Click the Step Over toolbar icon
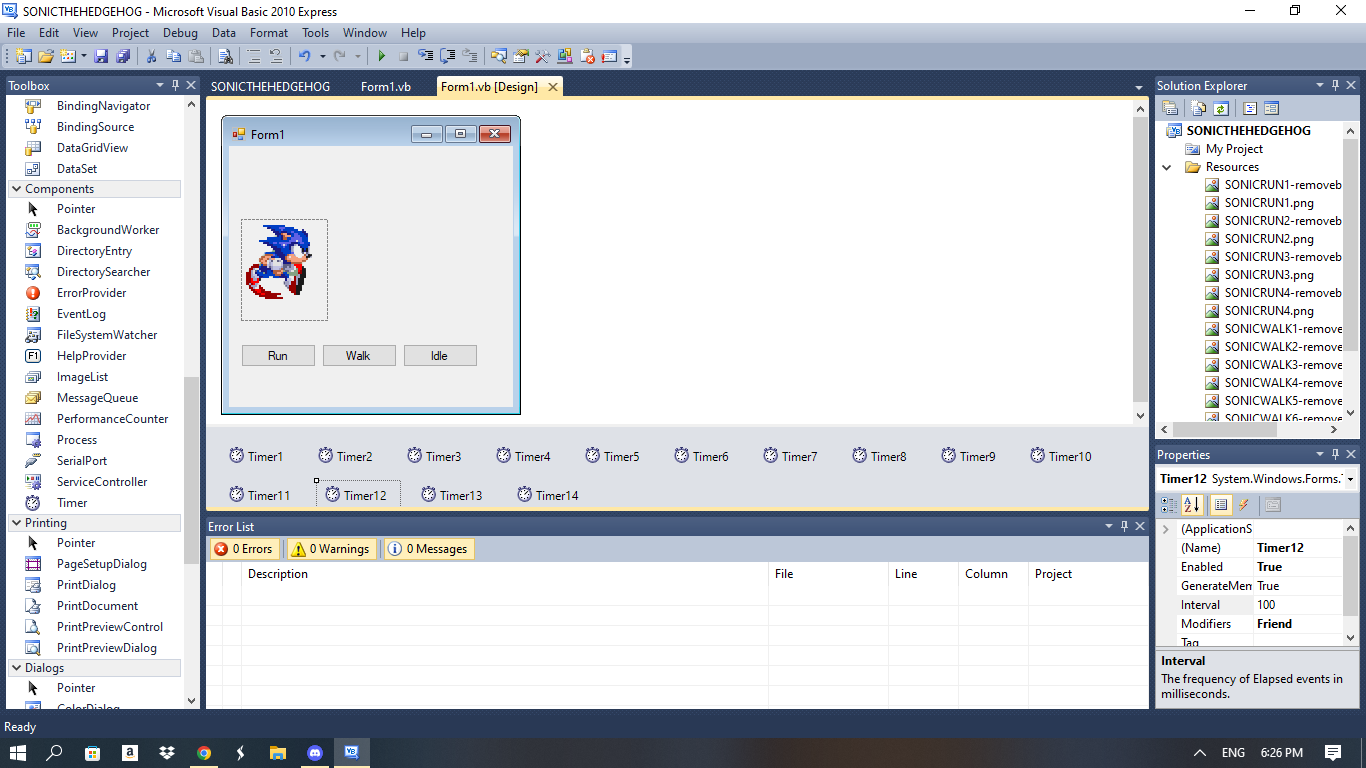The image size is (1366, 768). coord(447,56)
